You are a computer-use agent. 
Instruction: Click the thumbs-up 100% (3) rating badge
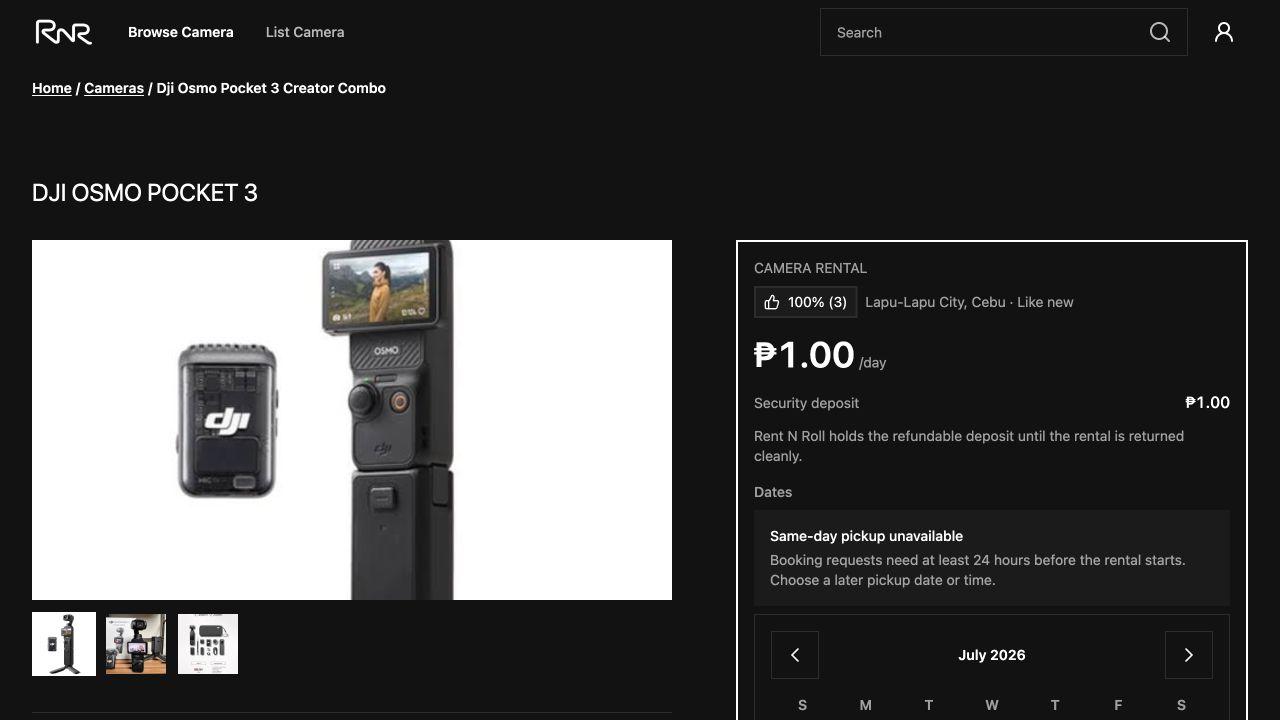pos(805,302)
